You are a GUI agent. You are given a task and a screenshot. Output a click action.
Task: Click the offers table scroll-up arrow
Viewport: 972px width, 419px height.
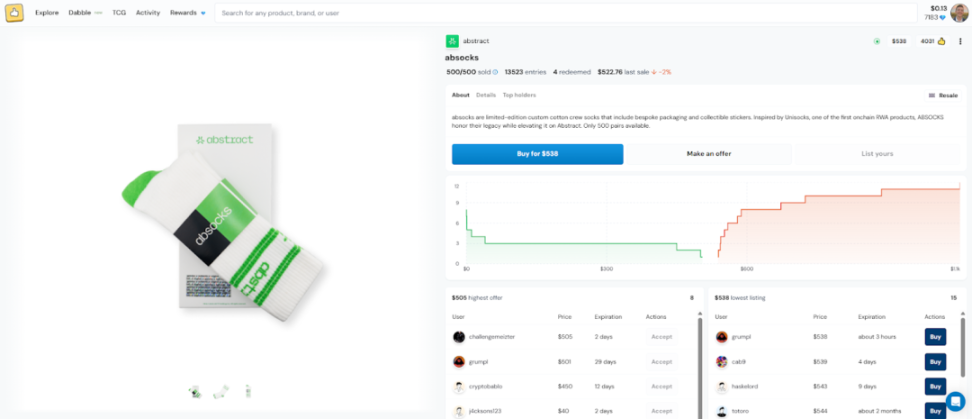point(700,314)
